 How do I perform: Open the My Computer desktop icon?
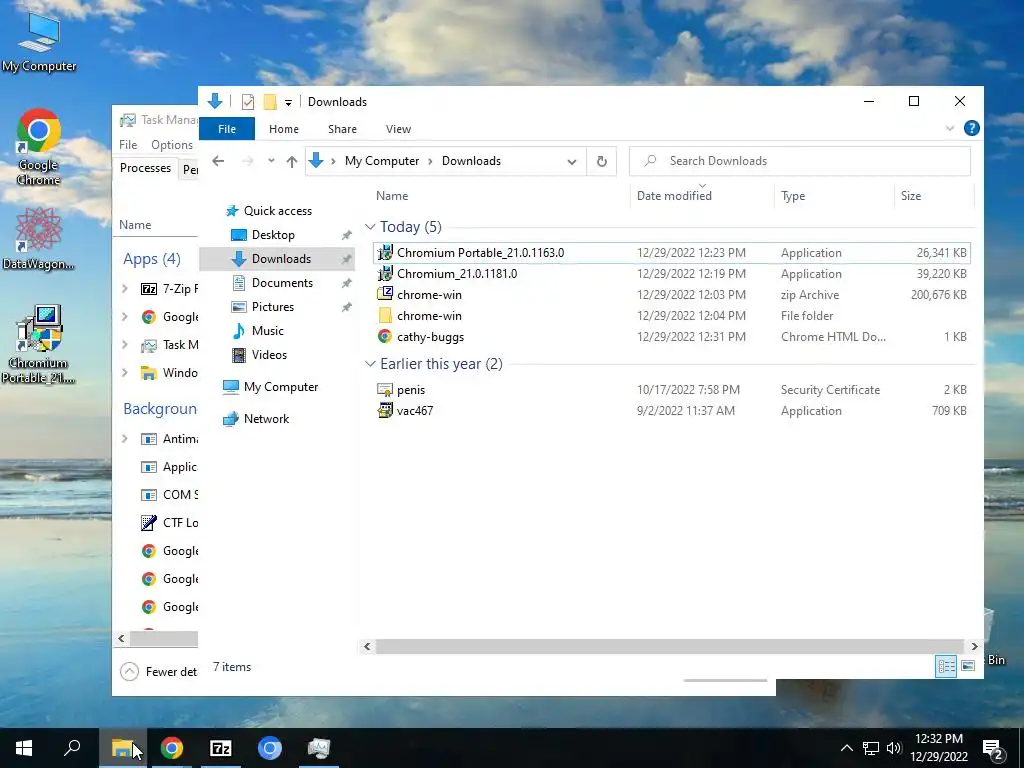tap(39, 40)
